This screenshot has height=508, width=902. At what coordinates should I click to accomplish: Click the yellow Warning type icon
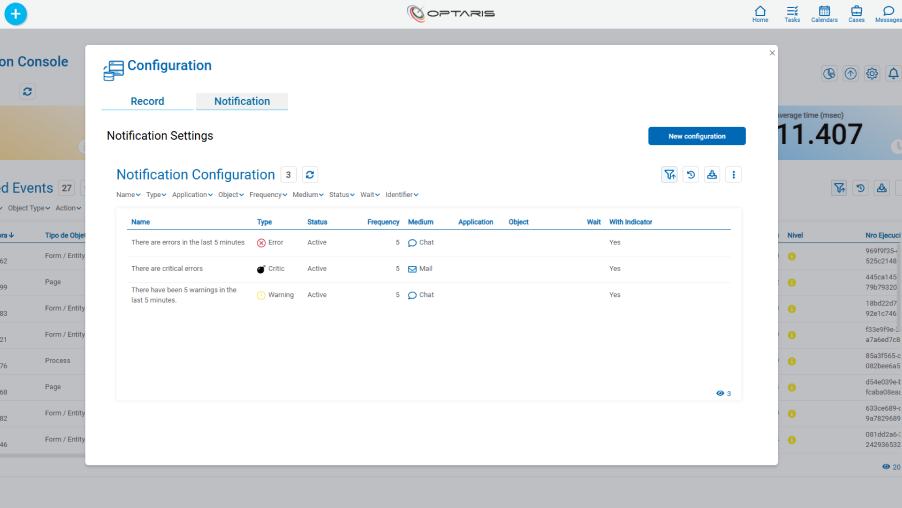pos(261,295)
